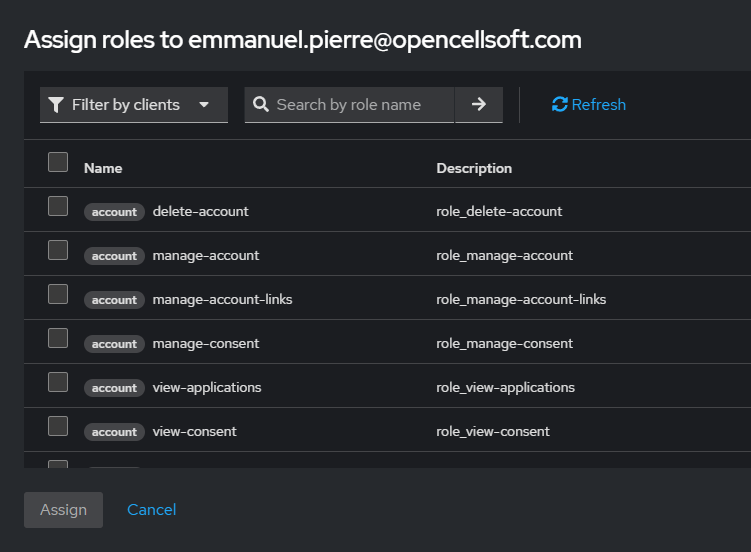Focus the Search by role name field
The image size is (751, 552).
tap(358, 105)
